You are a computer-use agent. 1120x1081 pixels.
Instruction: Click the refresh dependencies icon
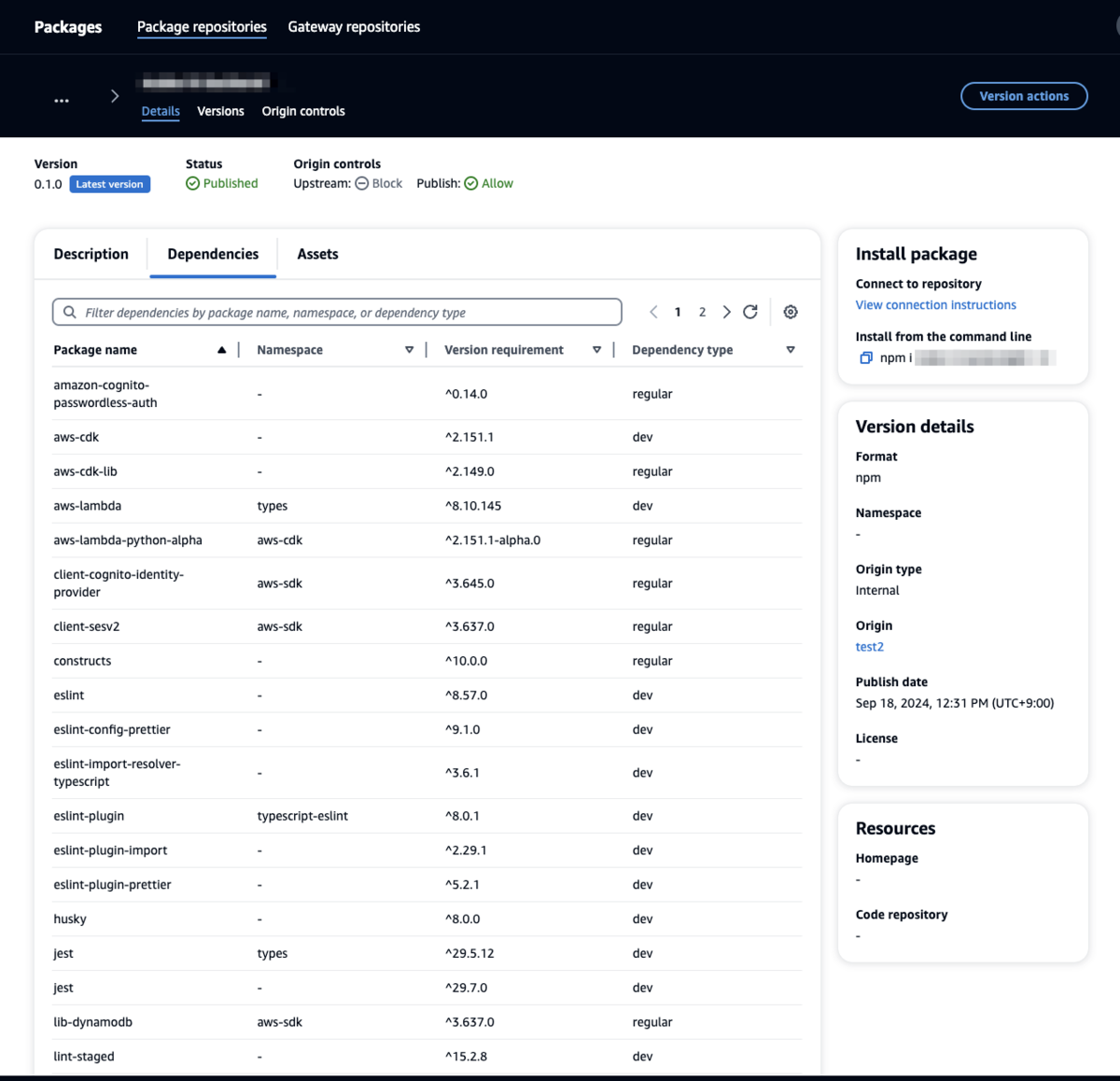pos(750,312)
